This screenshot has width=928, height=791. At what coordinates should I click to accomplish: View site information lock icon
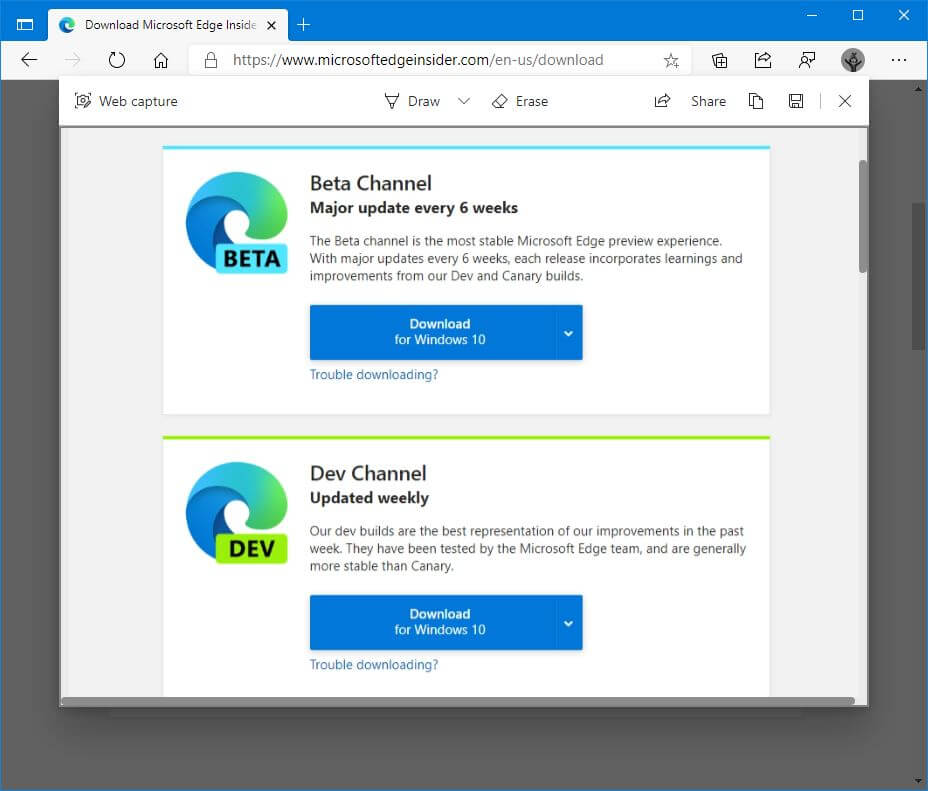point(211,60)
